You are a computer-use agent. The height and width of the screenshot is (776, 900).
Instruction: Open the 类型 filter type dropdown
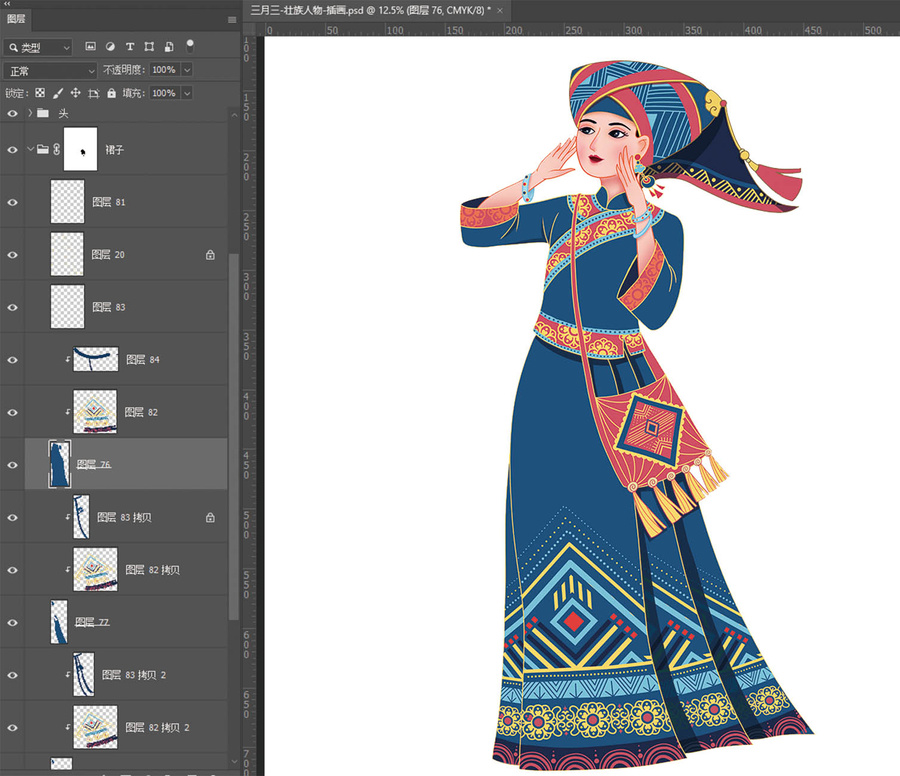tap(38, 48)
